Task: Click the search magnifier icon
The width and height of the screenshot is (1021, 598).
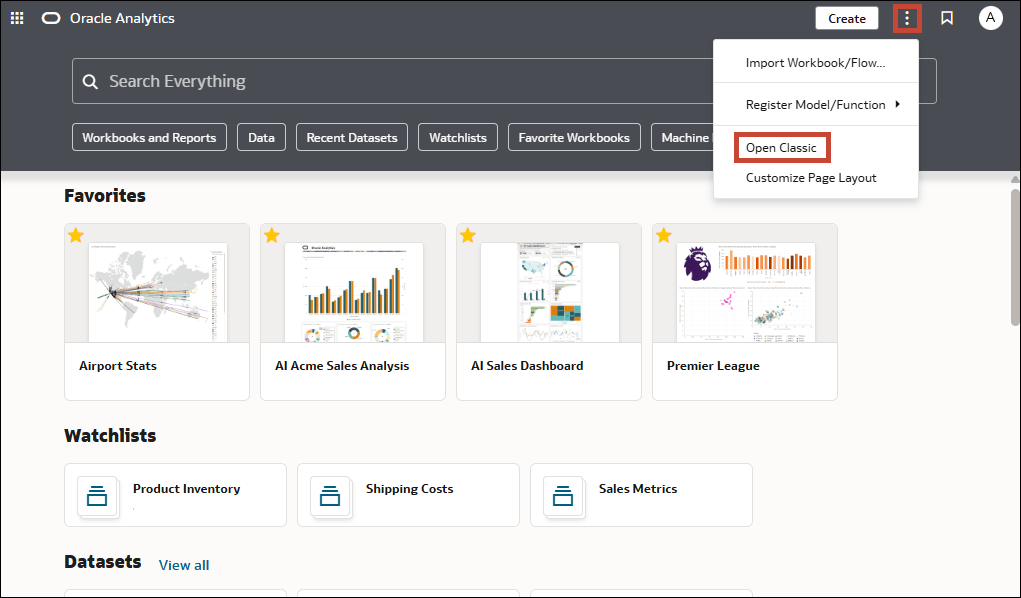Action: 91,80
